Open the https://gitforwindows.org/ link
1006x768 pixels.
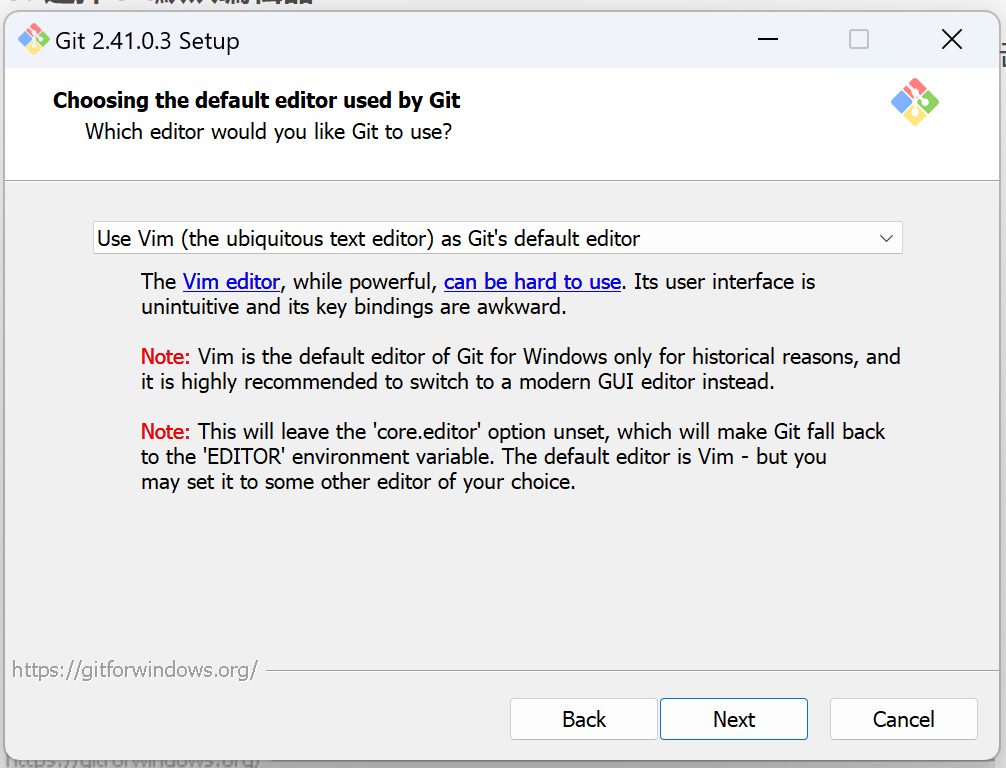click(135, 670)
